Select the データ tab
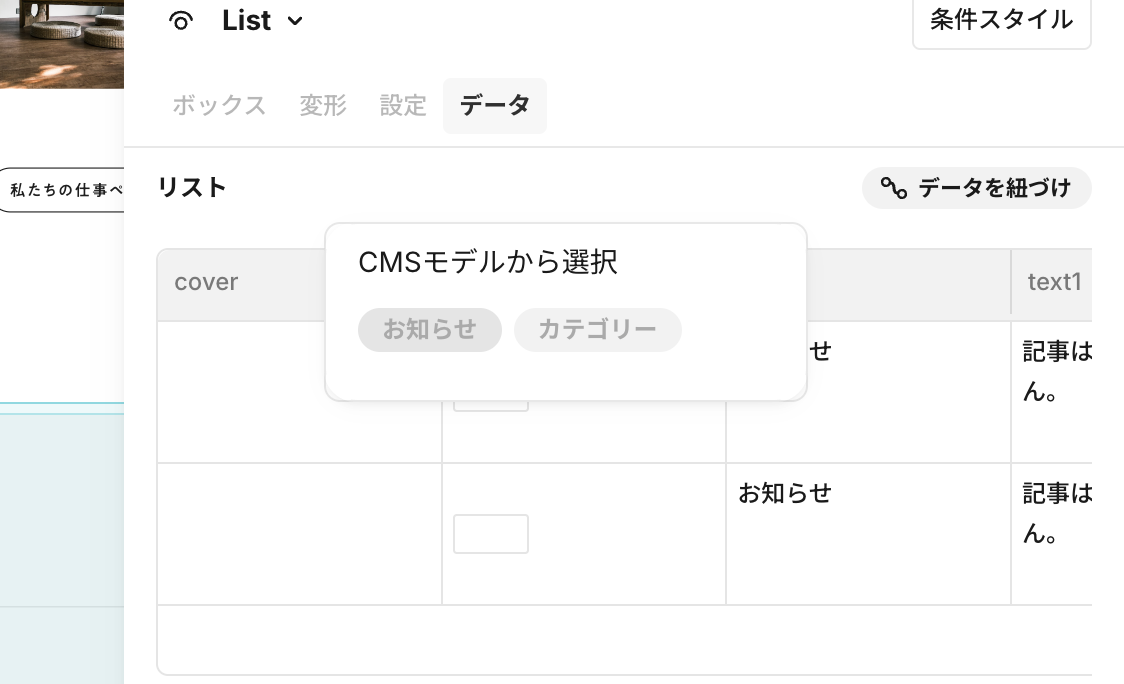The height and width of the screenshot is (684, 1124). coord(495,105)
